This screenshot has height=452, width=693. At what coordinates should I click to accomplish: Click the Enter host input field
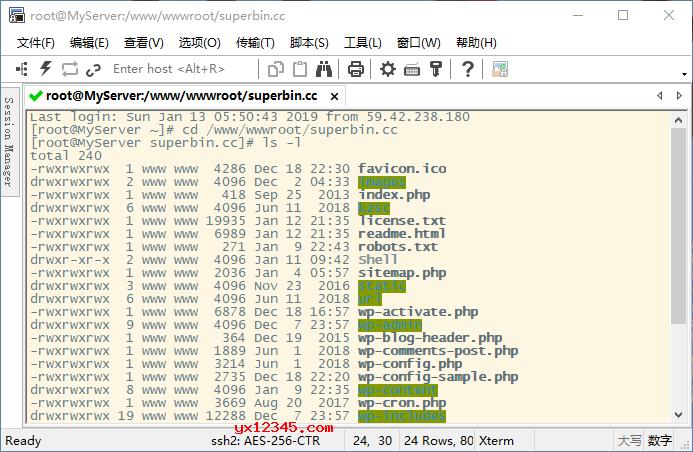point(183,69)
